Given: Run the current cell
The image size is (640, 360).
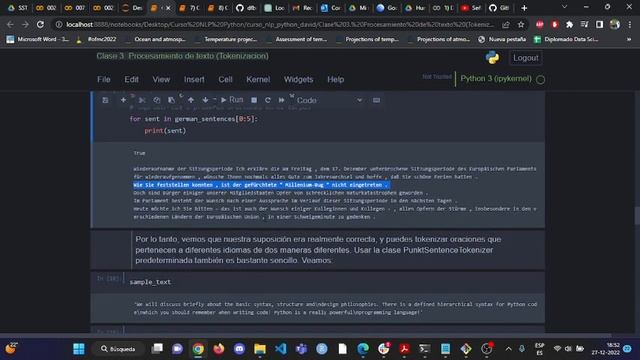Looking at the screenshot, I should pyautogui.click(x=232, y=100).
